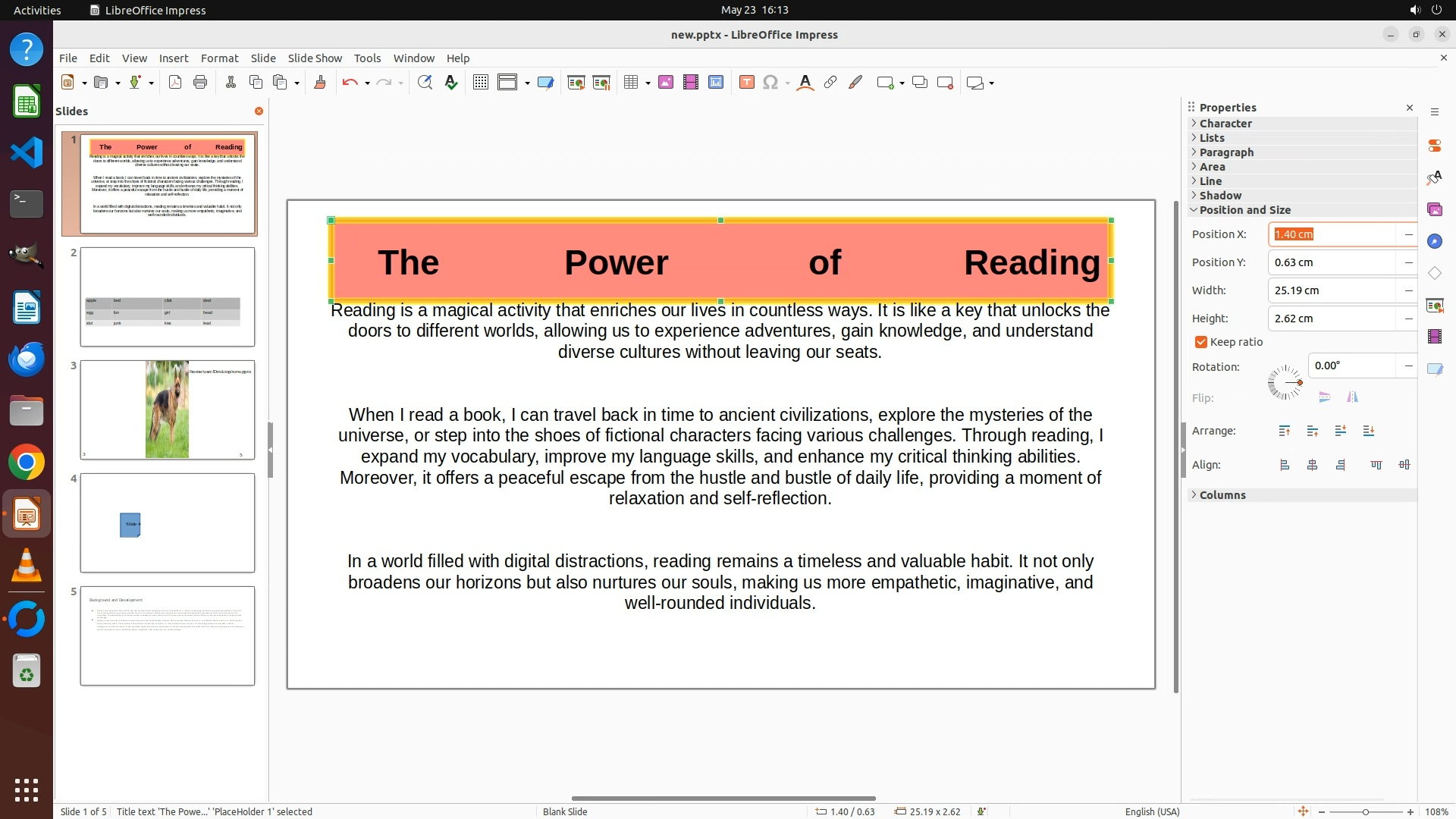Click the Insert Text Box icon

(746, 83)
